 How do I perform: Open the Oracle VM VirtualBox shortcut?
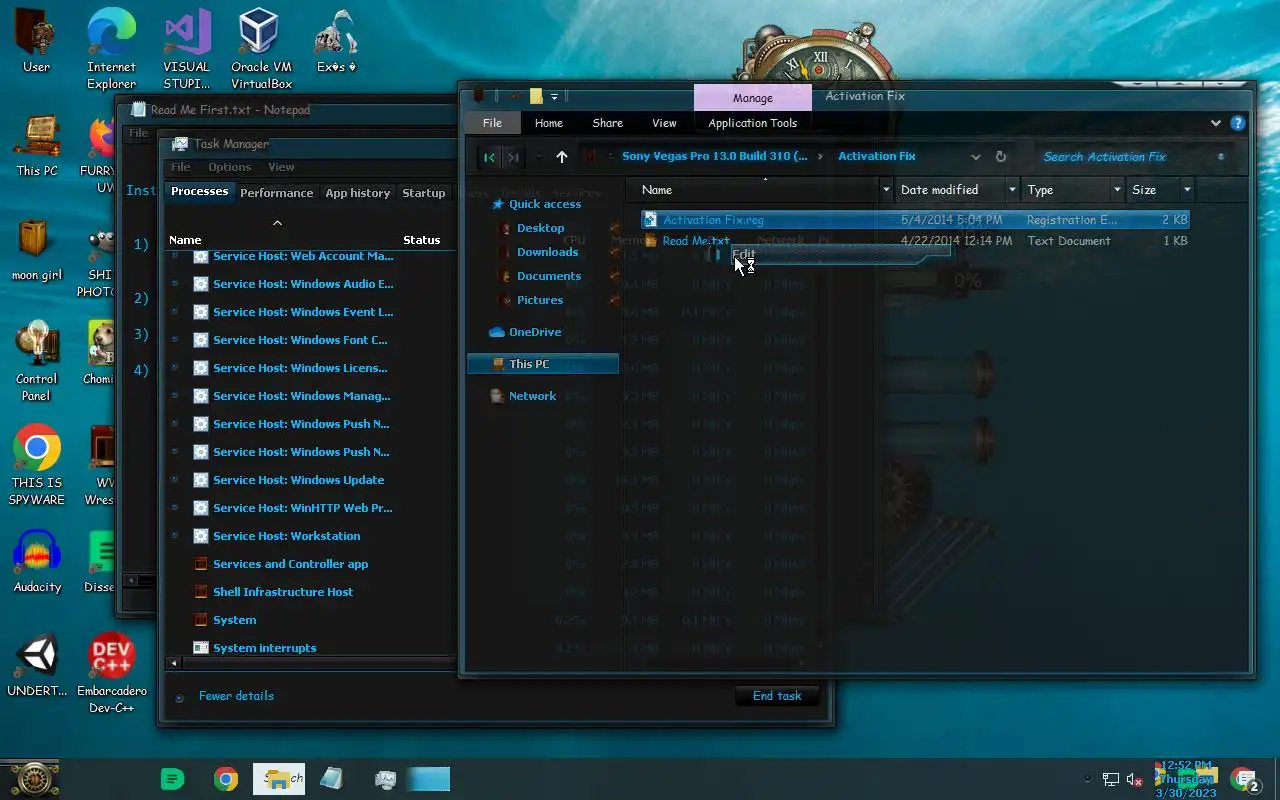[x=261, y=49]
